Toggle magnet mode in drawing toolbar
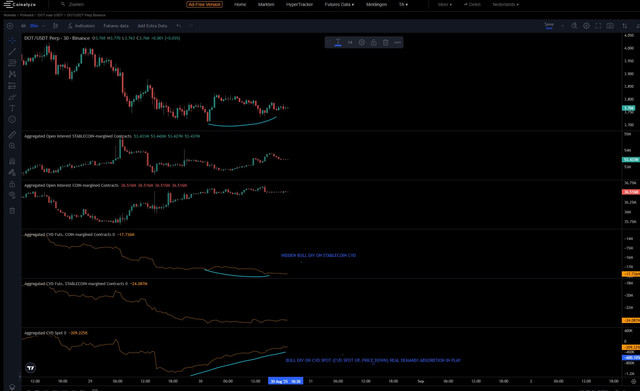Viewport: 640px width, 391px height. point(12,161)
